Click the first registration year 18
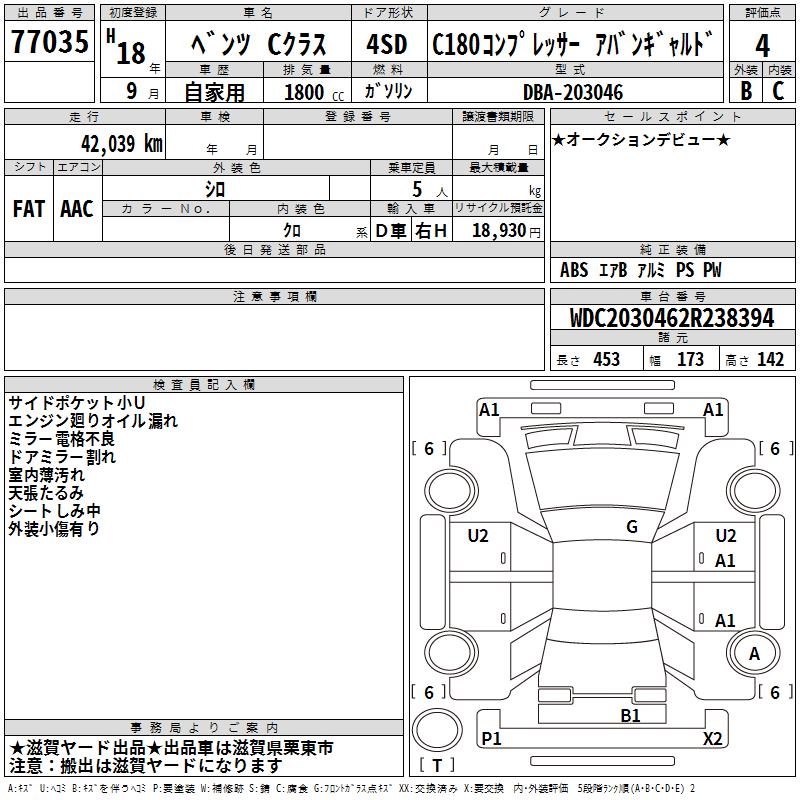 131,53
